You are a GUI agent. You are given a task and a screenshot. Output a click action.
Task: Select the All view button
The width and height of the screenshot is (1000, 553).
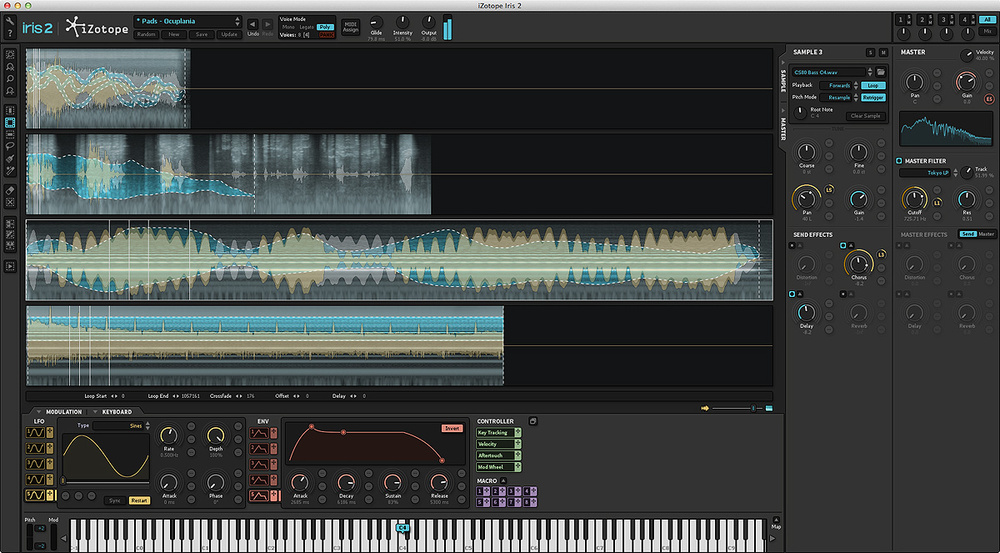(988, 20)
